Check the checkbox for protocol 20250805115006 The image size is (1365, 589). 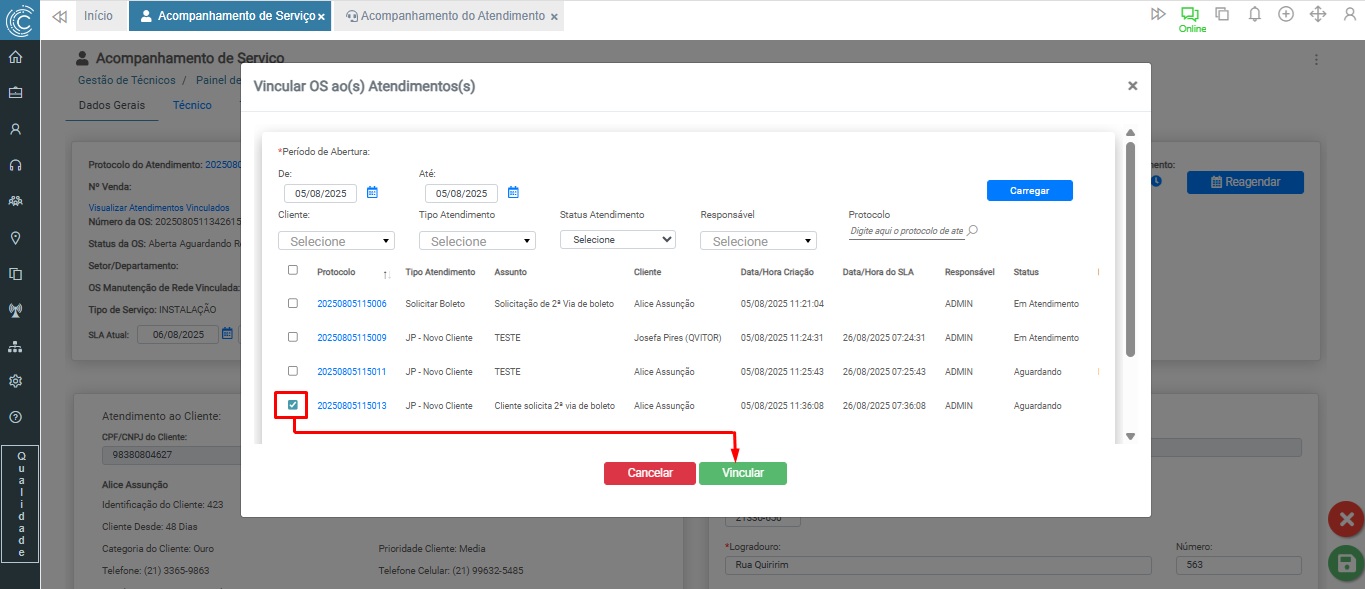pyautogui.click(x=292, y=303)
